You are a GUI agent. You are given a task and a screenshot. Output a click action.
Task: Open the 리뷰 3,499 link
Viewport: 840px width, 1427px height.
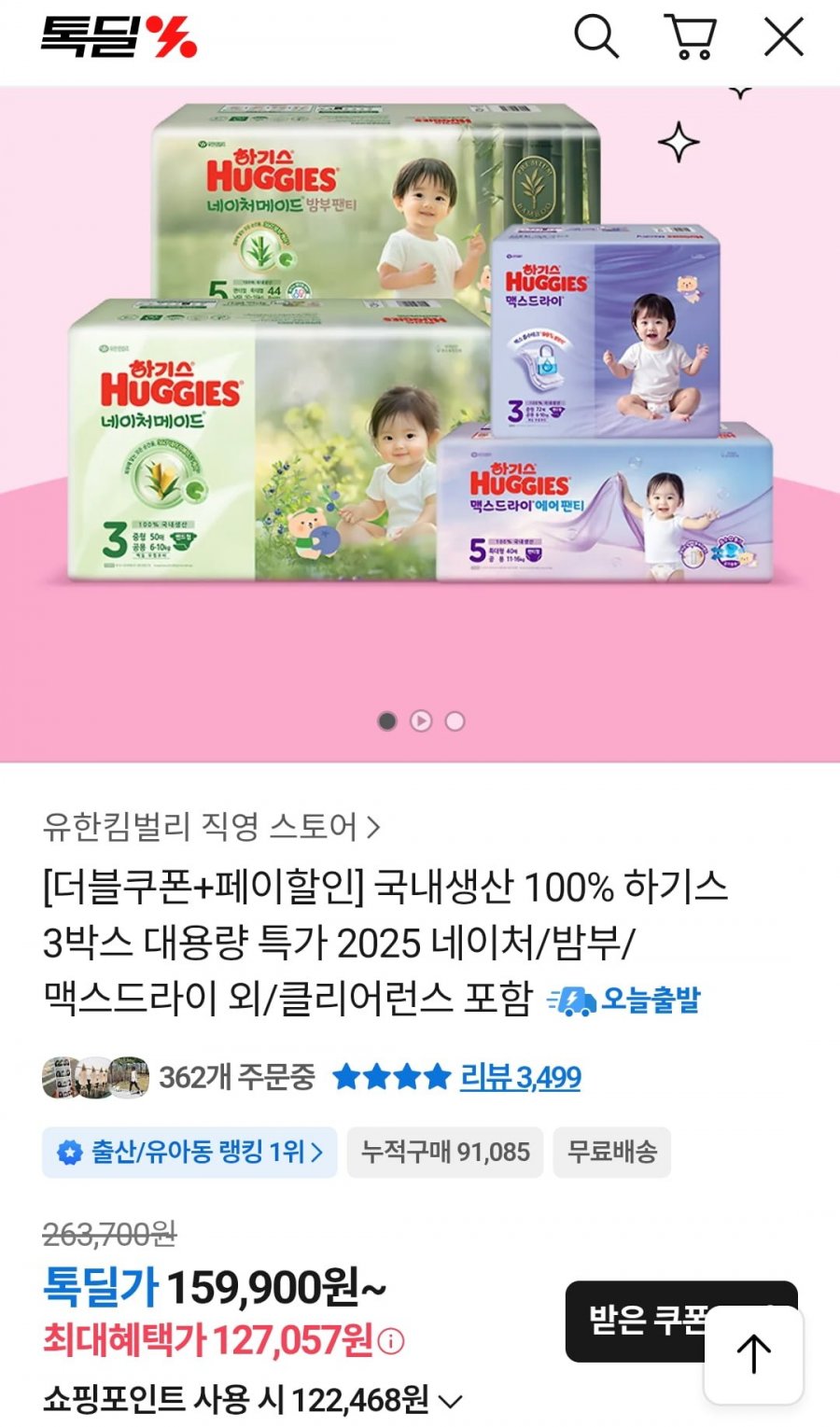(521, 1078)
